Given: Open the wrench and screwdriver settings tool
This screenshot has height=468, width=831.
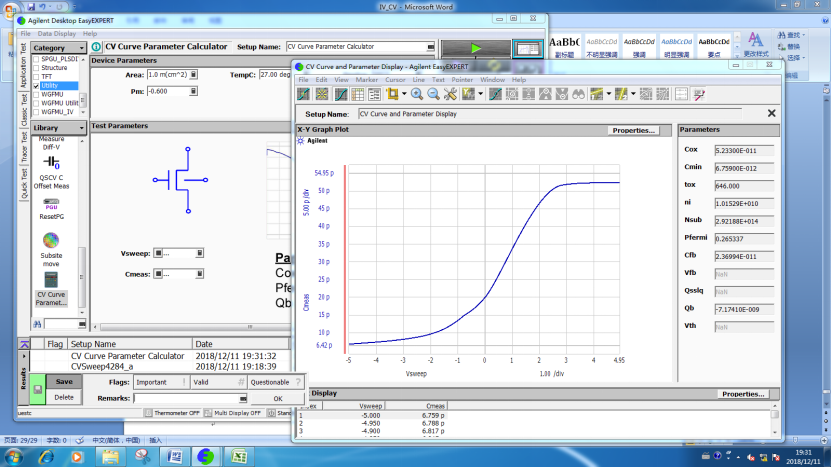Looking at the screenshot, I should point(450,94).
